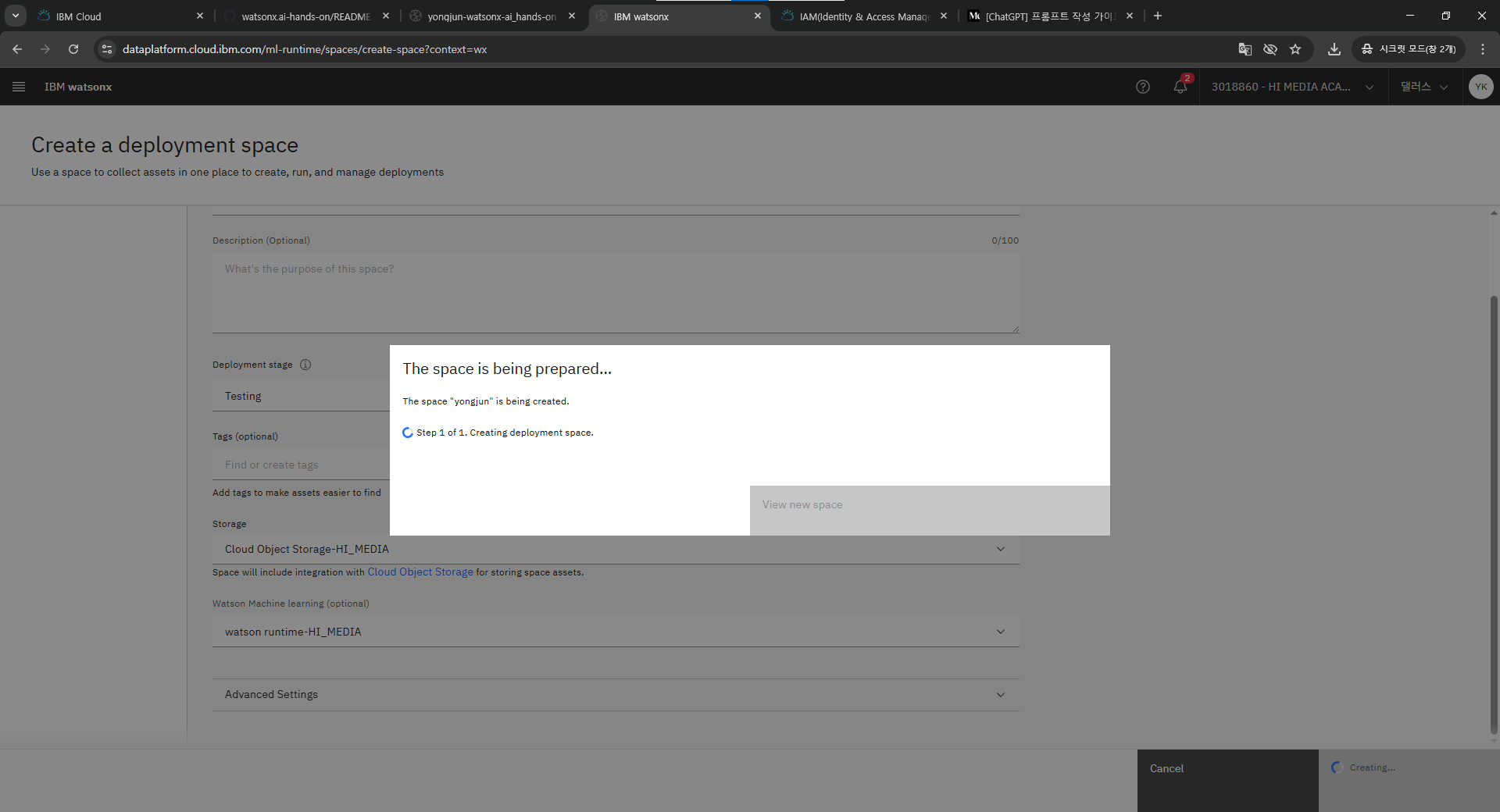1500x812 pixels.
Task: Open the Google Translate page icon
Action: 1245,49
